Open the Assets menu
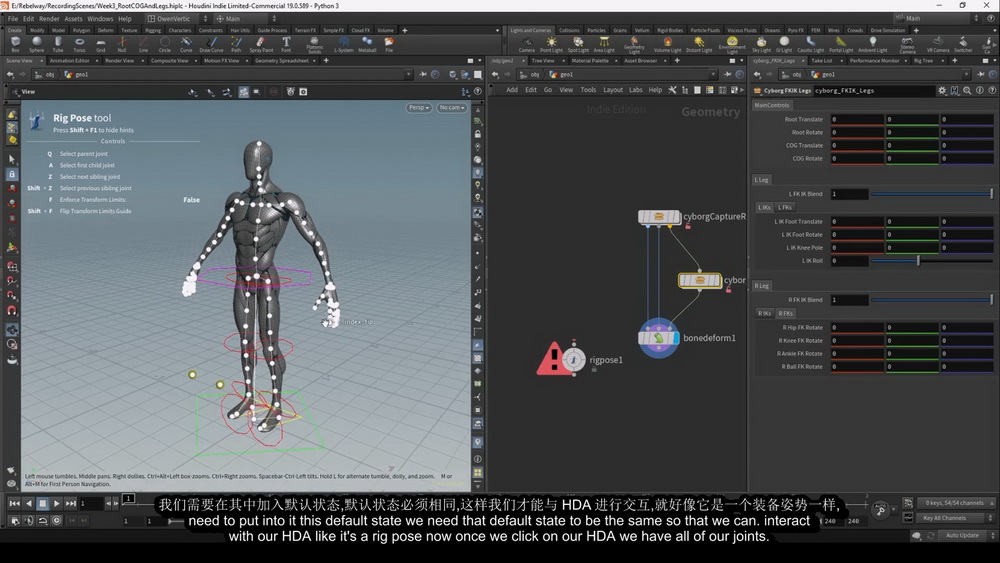This screenshot has width=1000, height=563. click(x=73, y=18)
